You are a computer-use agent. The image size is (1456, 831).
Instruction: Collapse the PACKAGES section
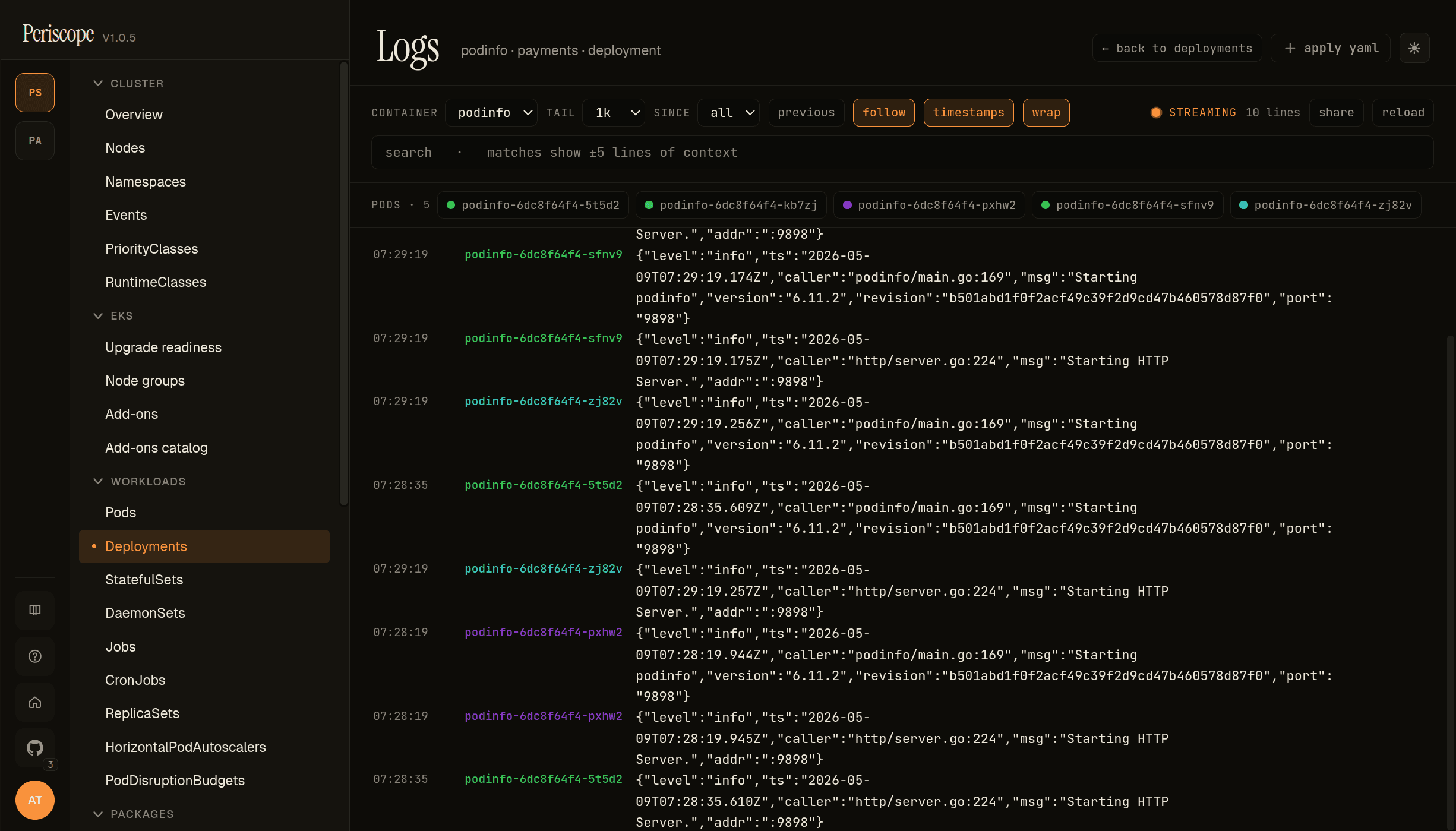click(x=134, y=814)
